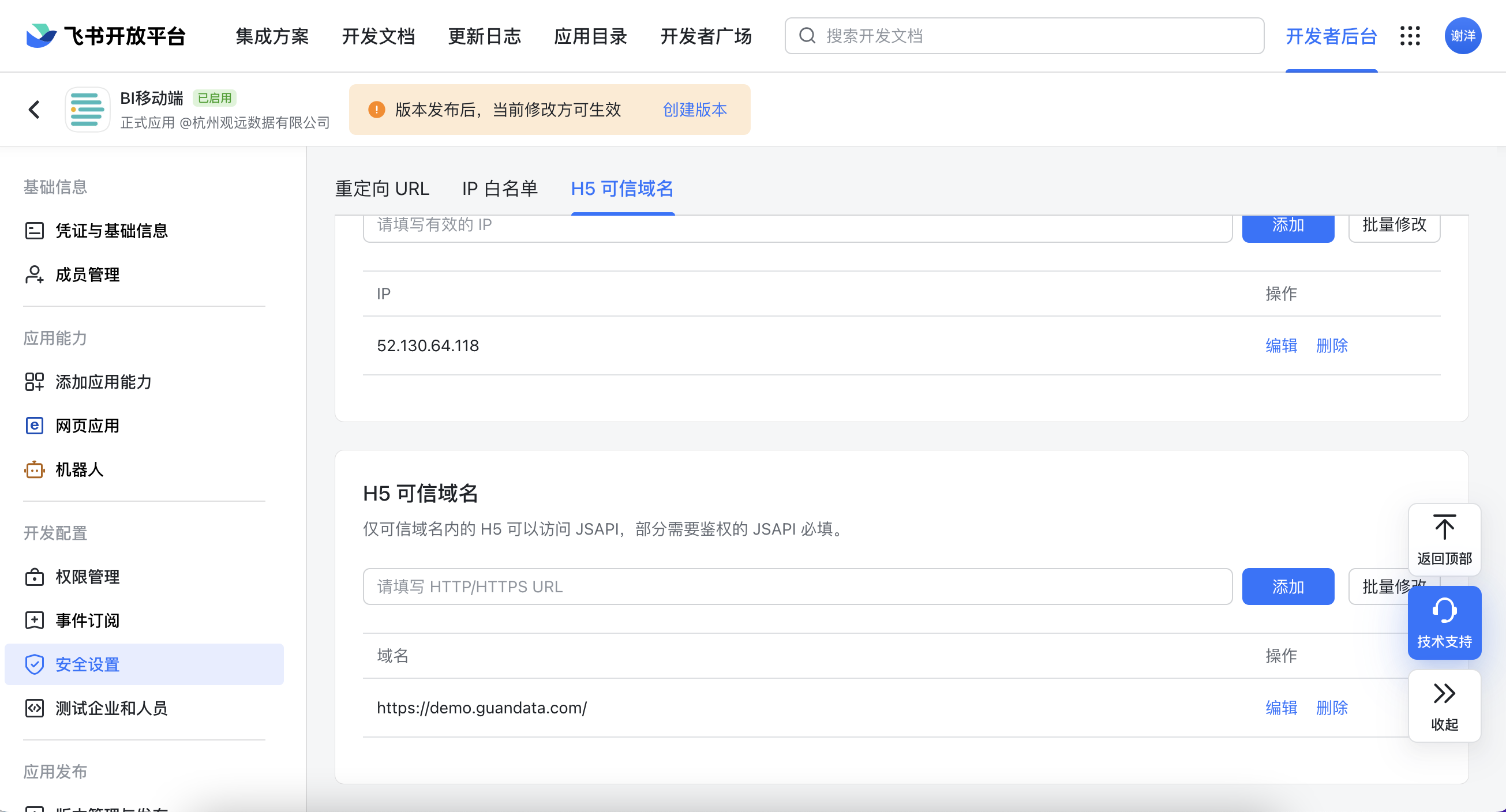Delete the 52.130.64.118 IP entry
This screenshot has width=1506, height=812.
[x=1332, y=346]
